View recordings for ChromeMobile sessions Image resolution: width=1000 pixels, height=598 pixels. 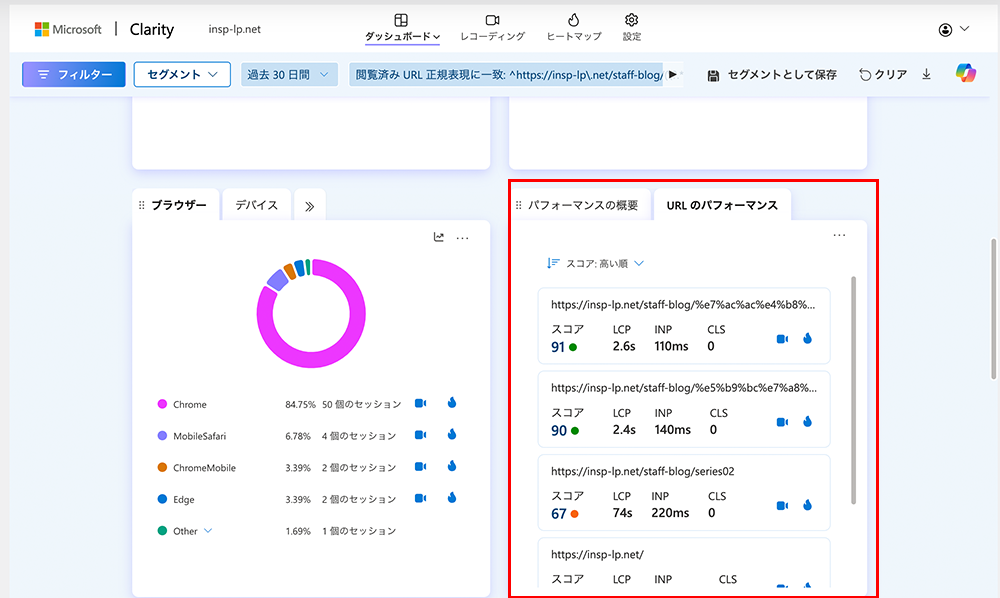420,467
